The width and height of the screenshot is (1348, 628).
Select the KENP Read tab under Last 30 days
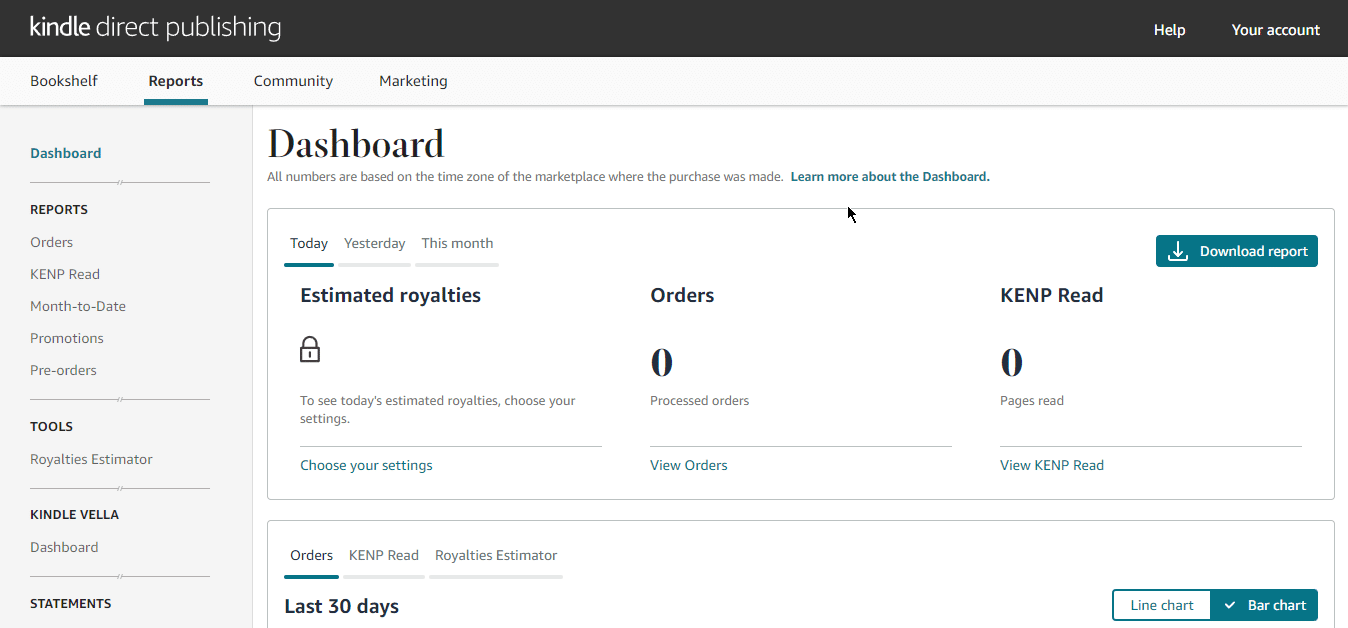coord(384,555)
